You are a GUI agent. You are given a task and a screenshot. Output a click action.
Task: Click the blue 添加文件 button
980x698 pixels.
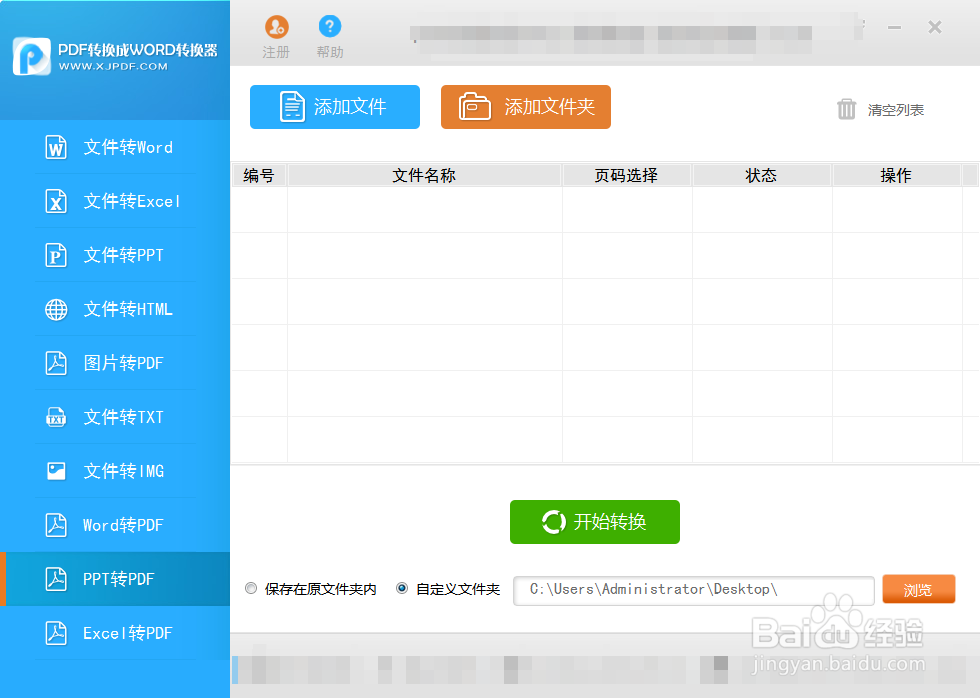(335, 107)
